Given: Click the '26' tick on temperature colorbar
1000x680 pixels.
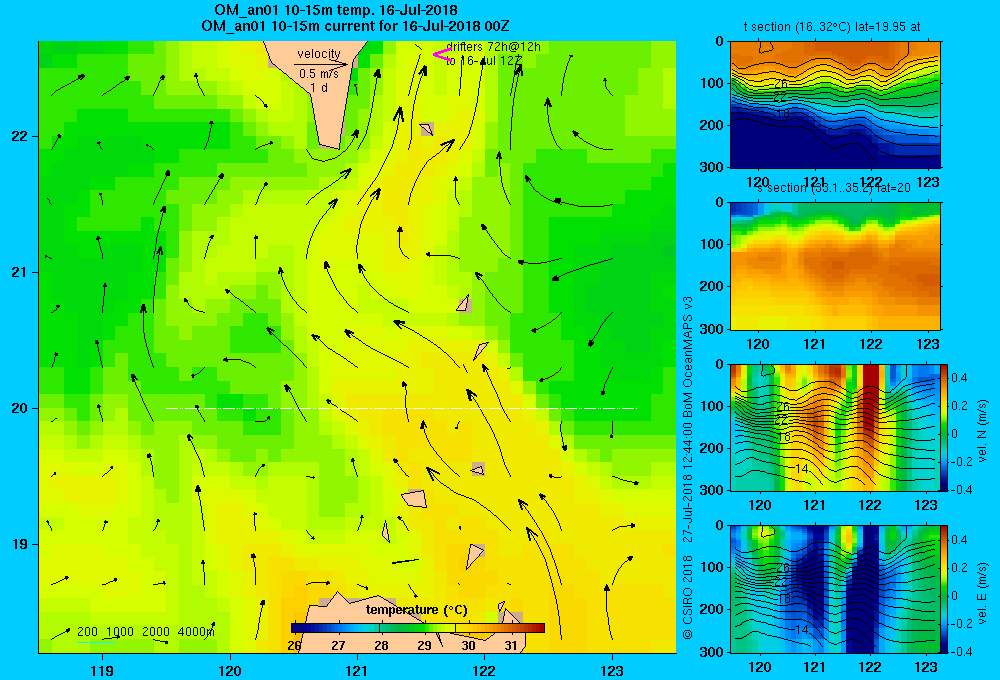Looking at the screenshot, I should (294, 646).
